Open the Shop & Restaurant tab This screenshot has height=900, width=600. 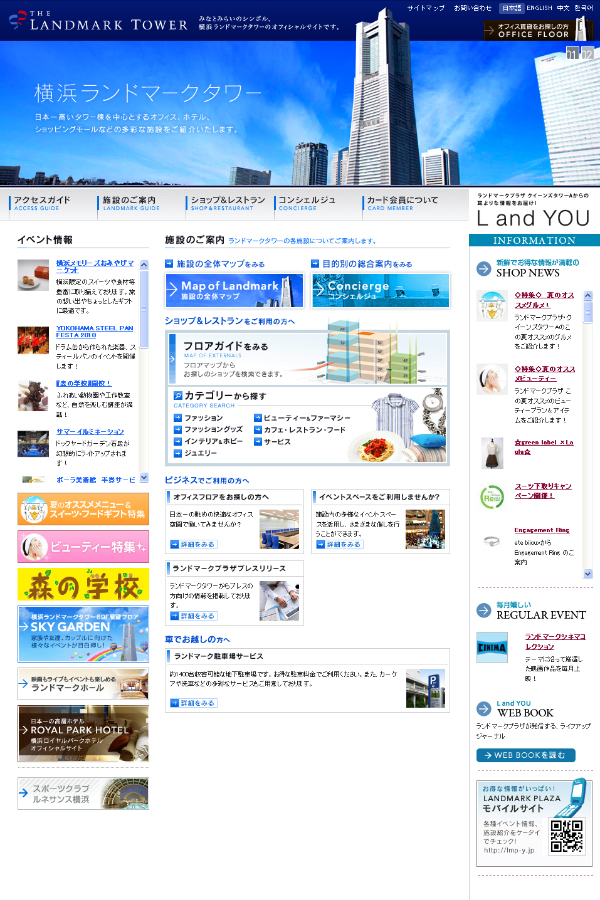coord(228,204)
